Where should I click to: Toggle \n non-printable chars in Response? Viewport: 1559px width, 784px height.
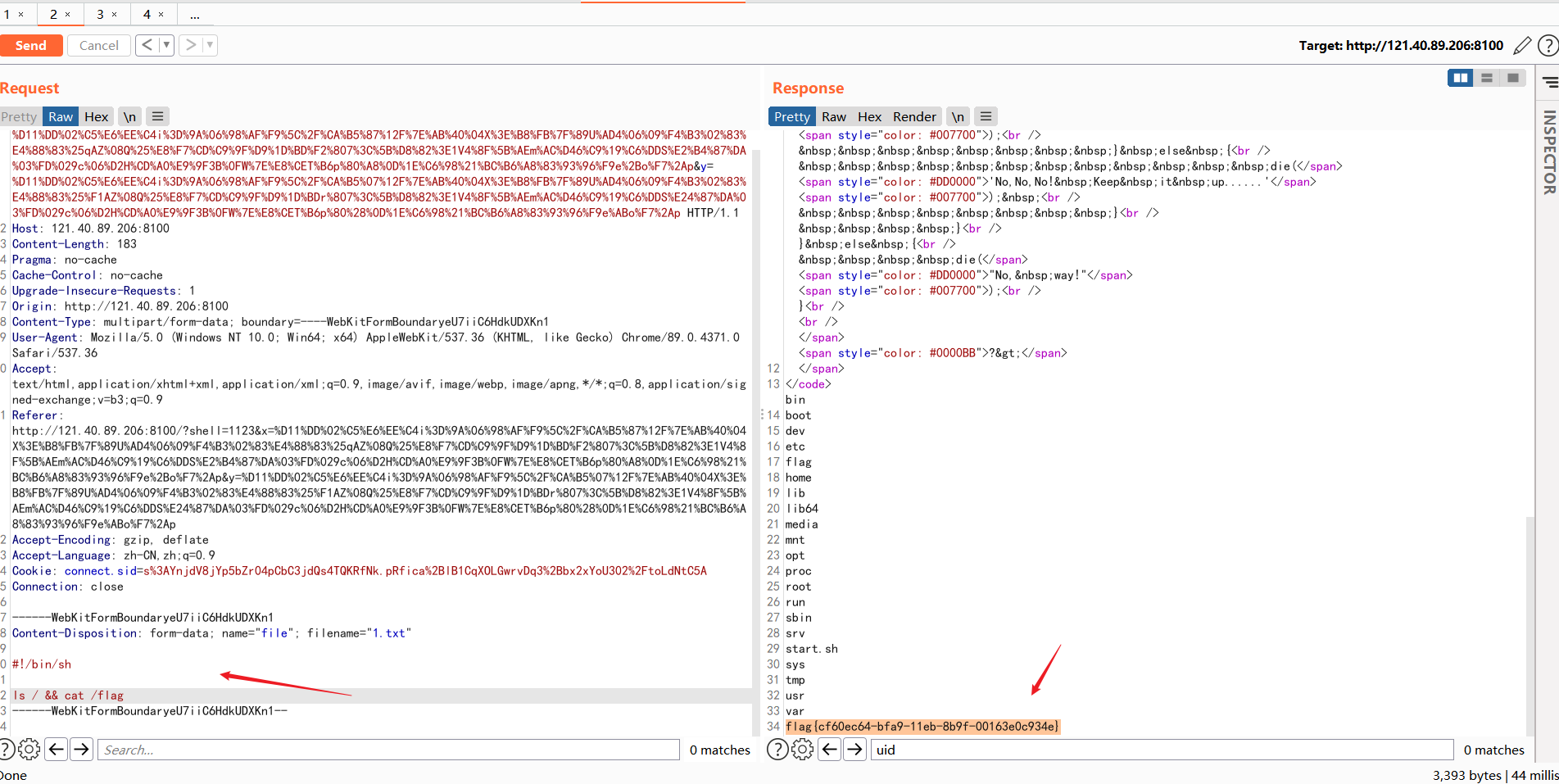(958, 116)
